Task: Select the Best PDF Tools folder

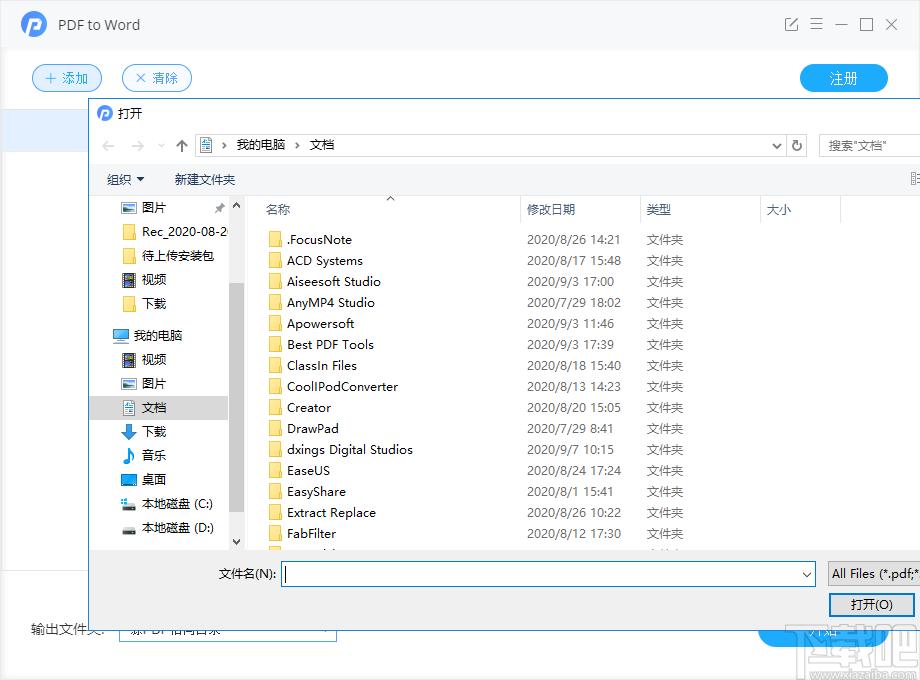Action: click(x=330, y=345)
